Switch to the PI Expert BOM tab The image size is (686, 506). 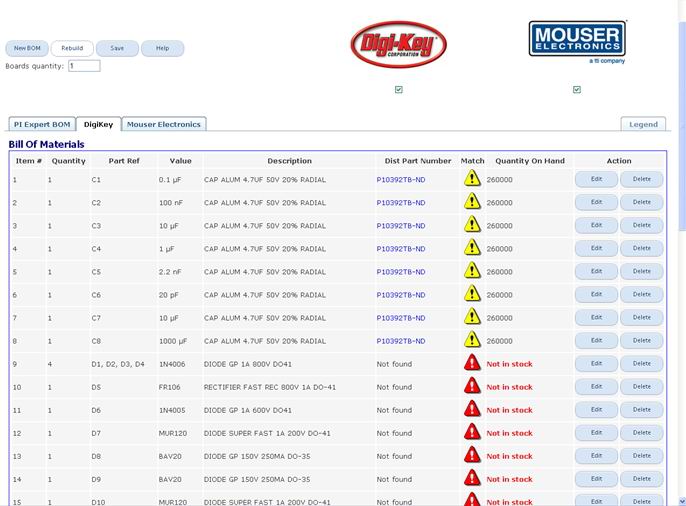[41, 124]
